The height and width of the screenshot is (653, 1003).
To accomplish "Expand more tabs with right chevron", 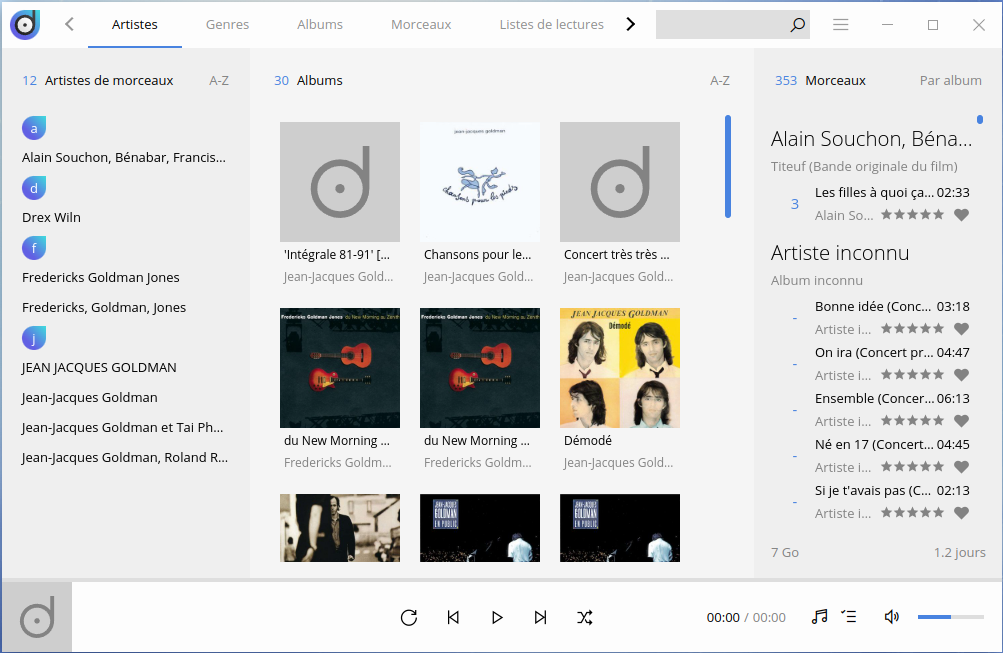I will [x=630, y=24].
